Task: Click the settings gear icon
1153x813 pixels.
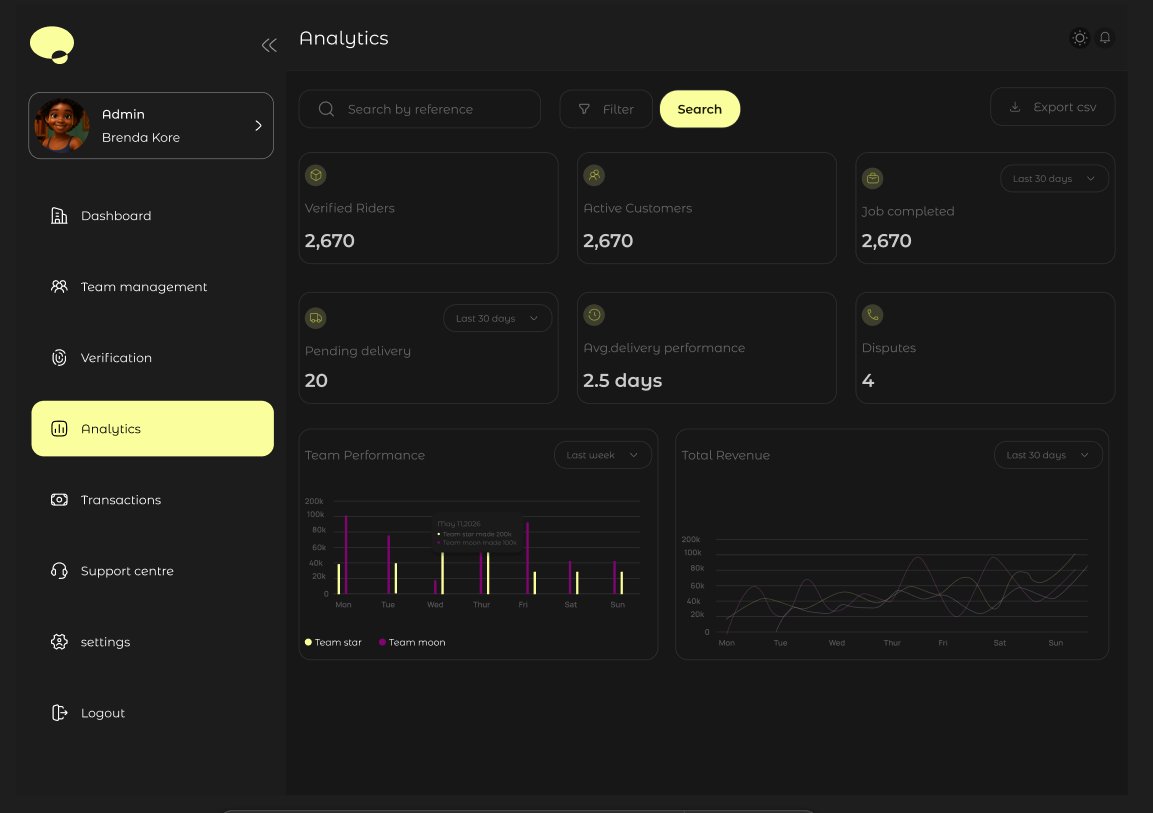Action: (59, 642)
